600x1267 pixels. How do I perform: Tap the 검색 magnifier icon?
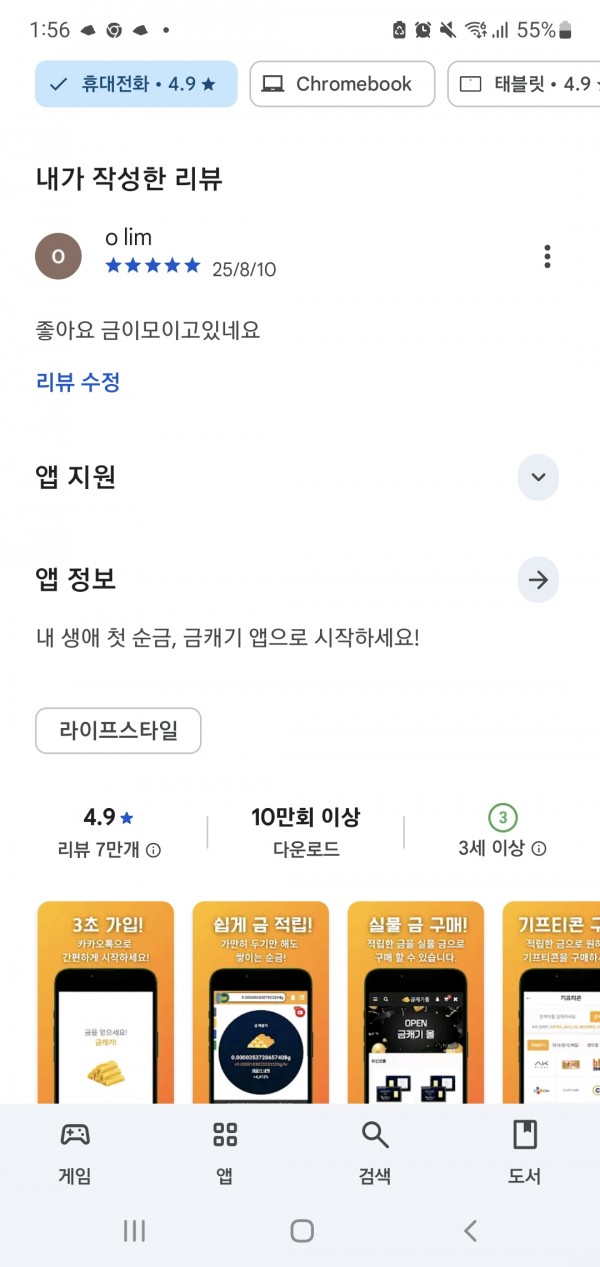pos(375,1133)
